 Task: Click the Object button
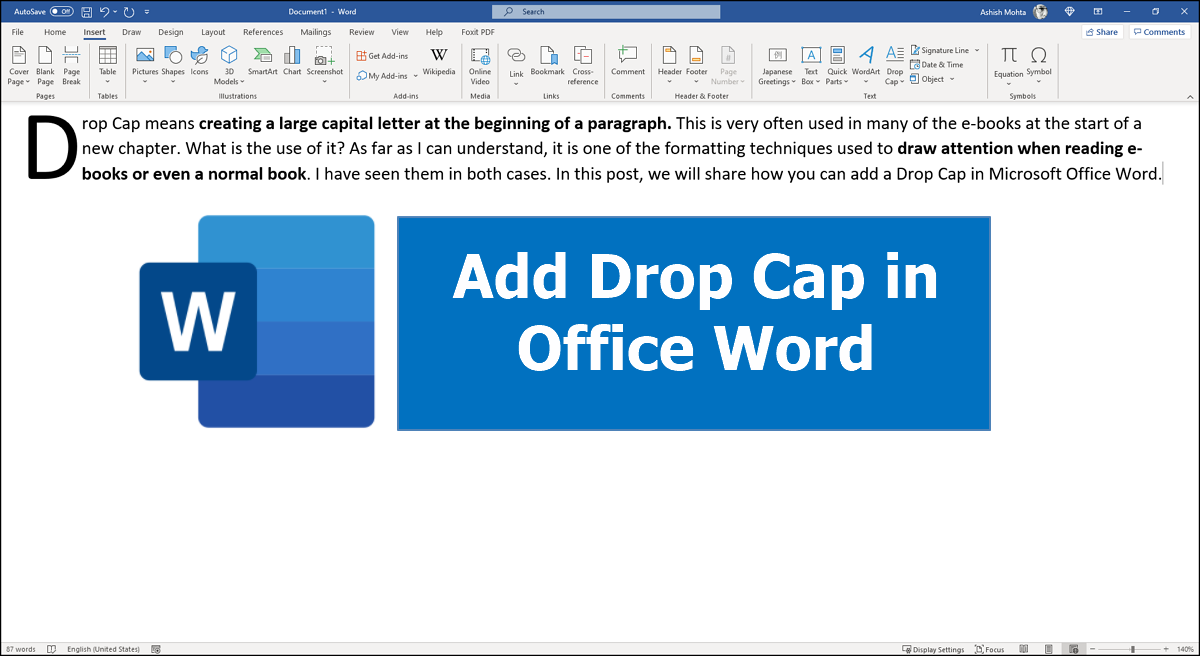pyautogui.click(x=927, y=79)
